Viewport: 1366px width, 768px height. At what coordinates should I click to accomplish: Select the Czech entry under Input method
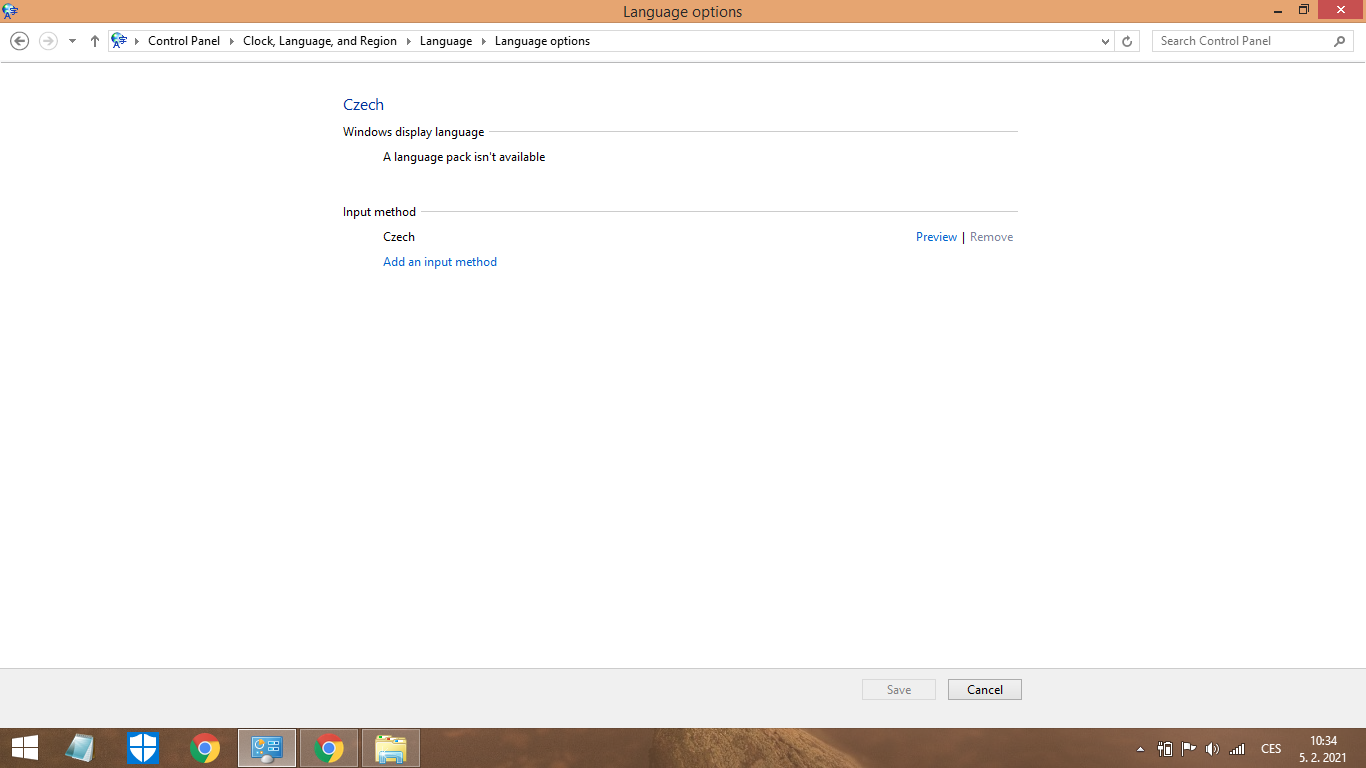[x=399, y=237]
